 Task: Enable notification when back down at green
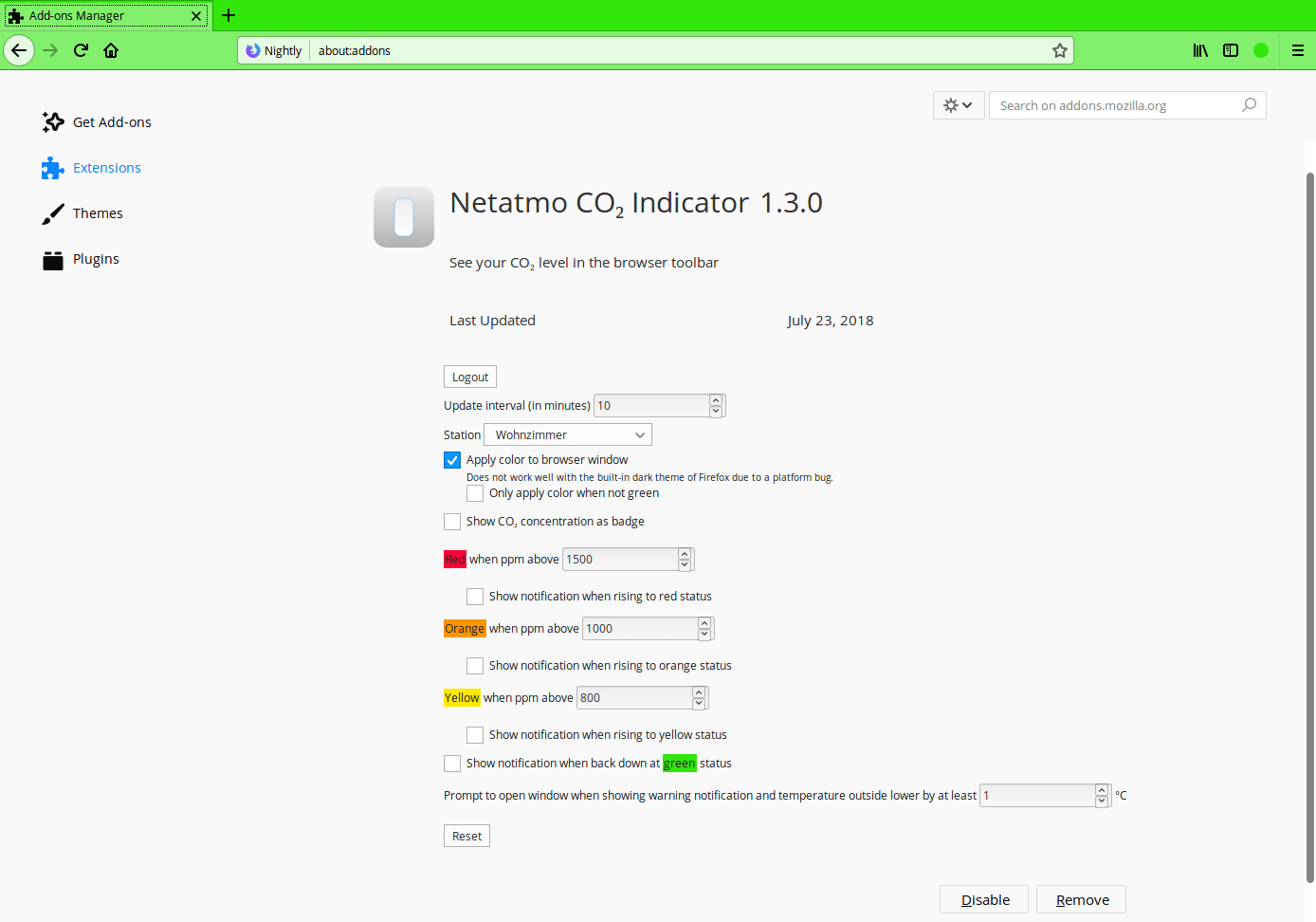(452, 764)
